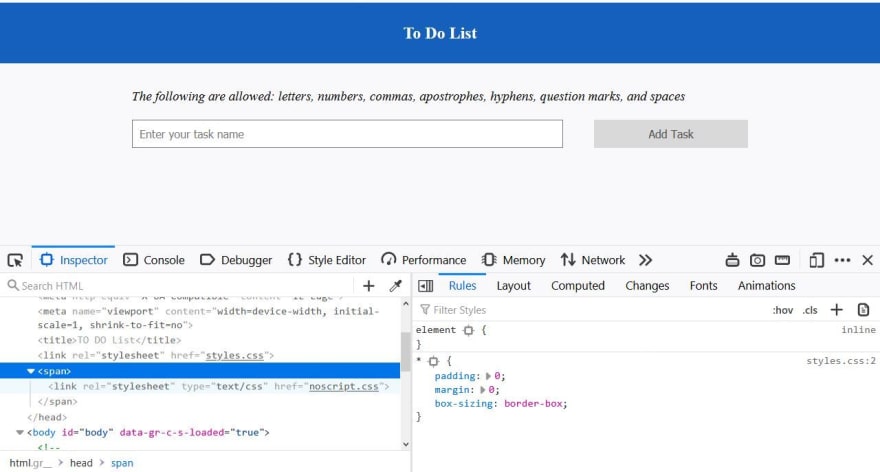Toggle the three-pane inspector icon
The height and width of the screenshot is (472, 880).
(426, 286)
